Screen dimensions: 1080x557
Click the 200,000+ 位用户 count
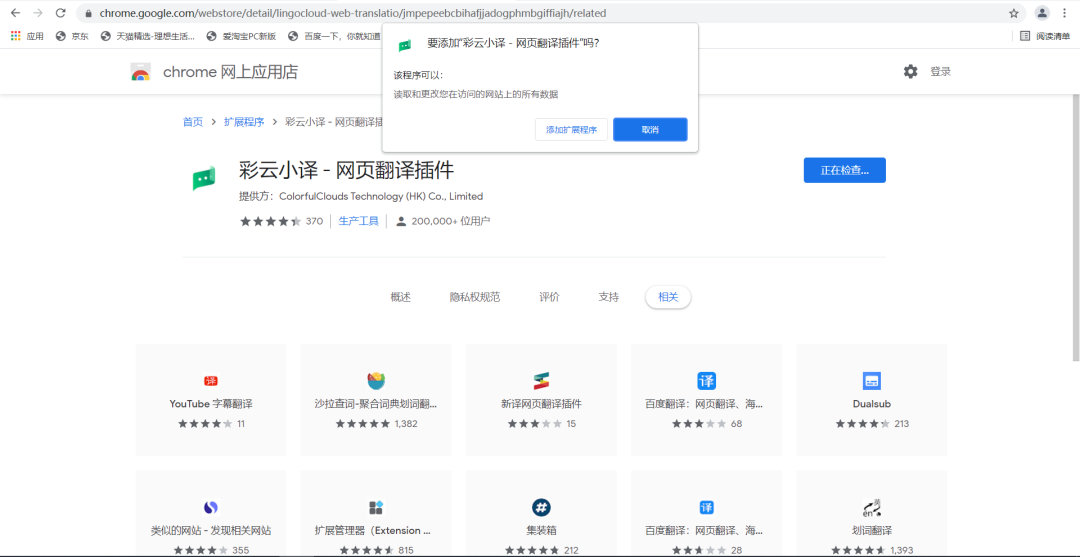pos(444,221)
